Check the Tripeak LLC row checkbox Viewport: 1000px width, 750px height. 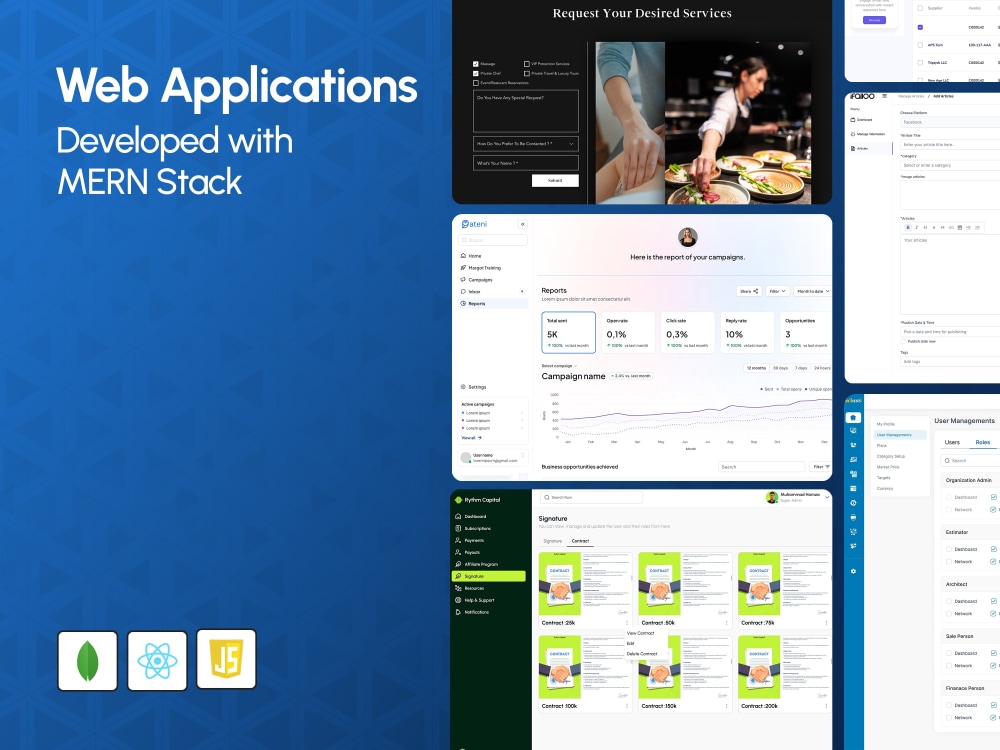(920, 62)
